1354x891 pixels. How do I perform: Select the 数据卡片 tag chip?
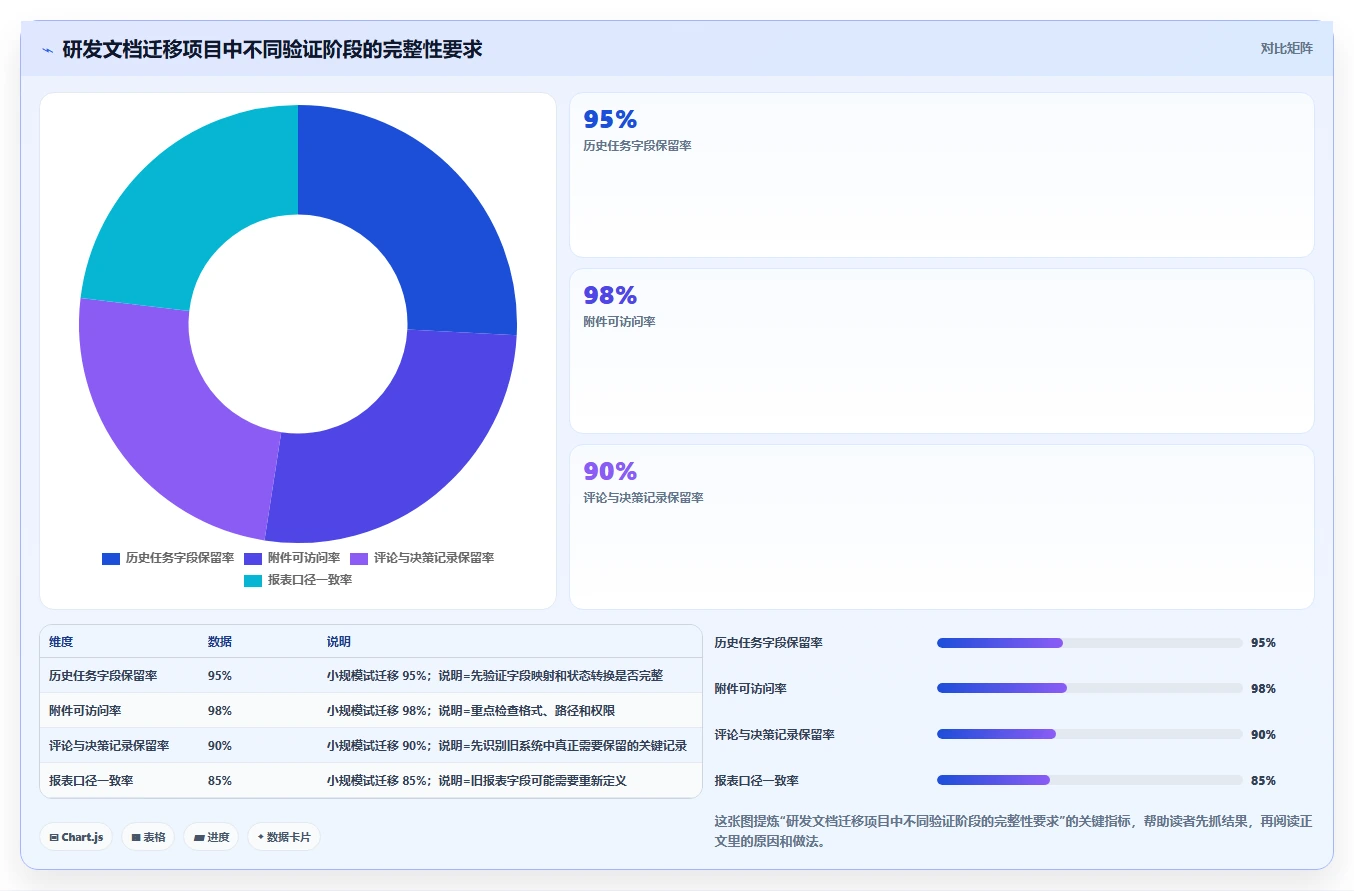[x=284, y=837]
